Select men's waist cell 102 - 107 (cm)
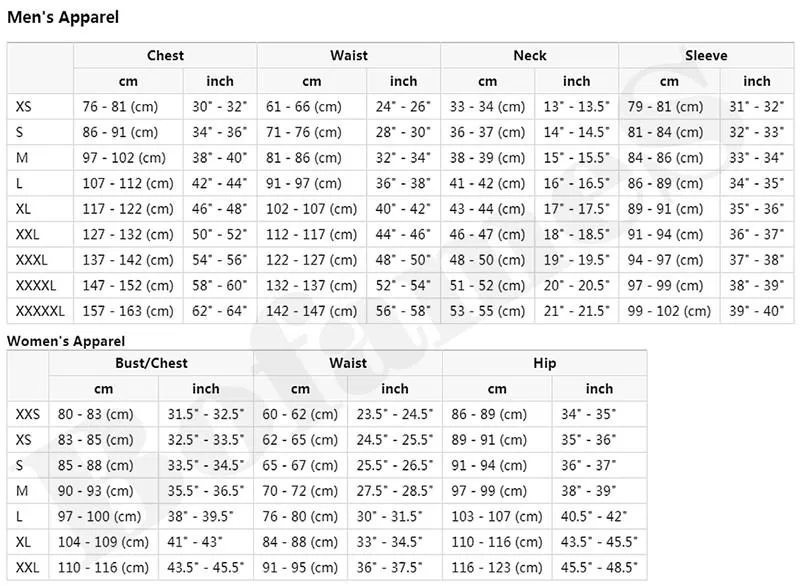The height and width of the screenshot is (586, 800). (x=311, y=209)
